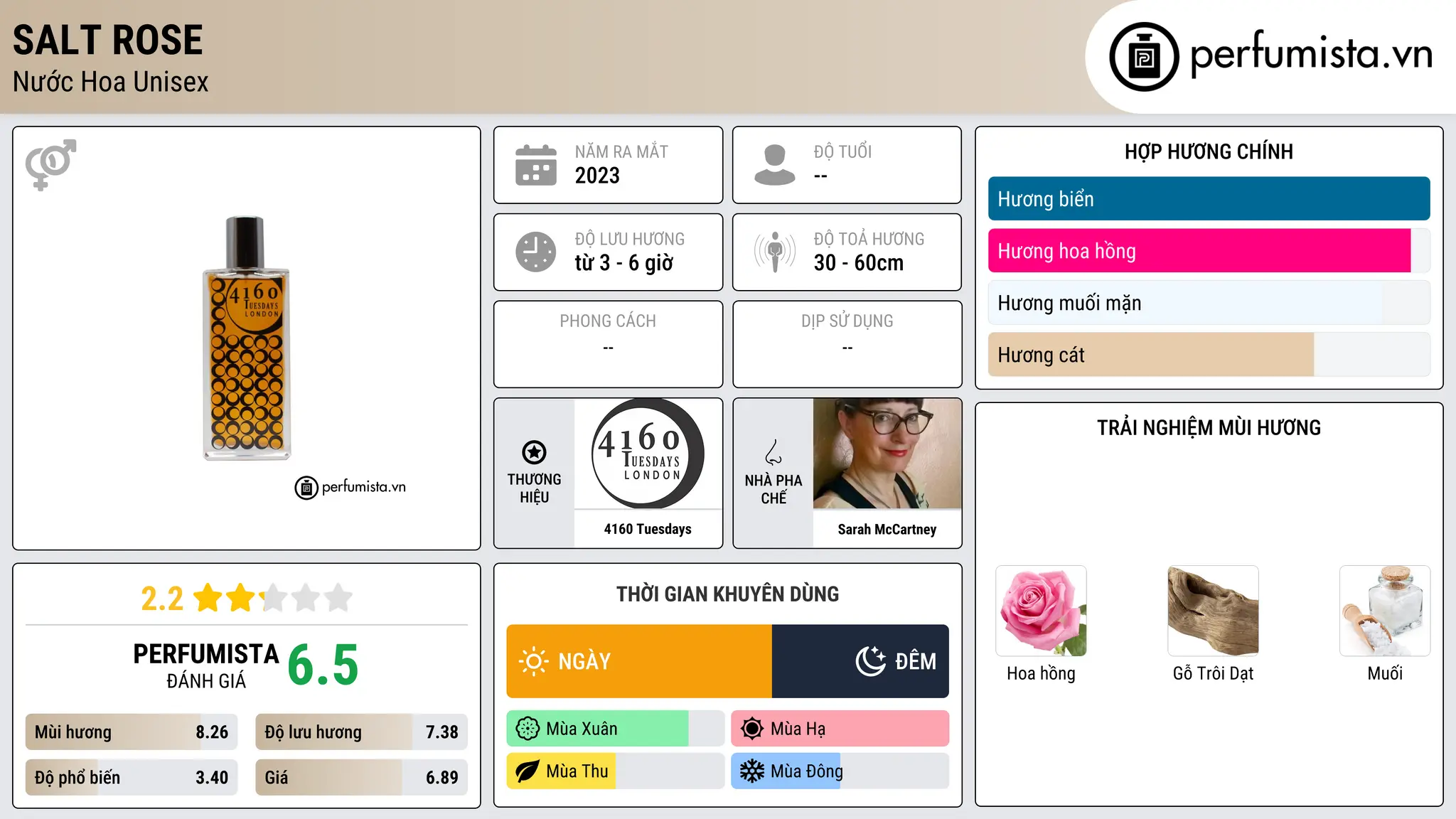Select the Hương muối mặn accord bar
Screen dimensions: 1456x819
click(1209, 303)
